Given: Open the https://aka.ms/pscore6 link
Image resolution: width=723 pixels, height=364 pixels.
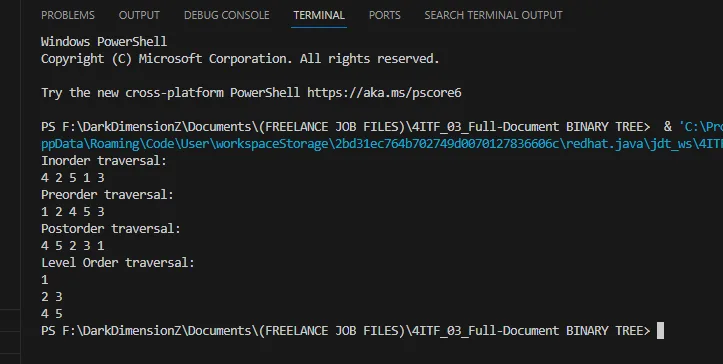Looking at the screenshot, I should tap(384, 93).
